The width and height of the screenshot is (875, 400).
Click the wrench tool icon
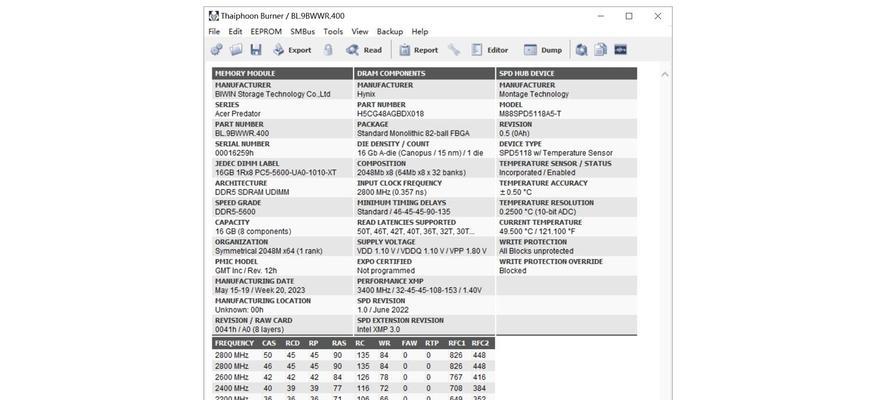click(x=454, y=50)
